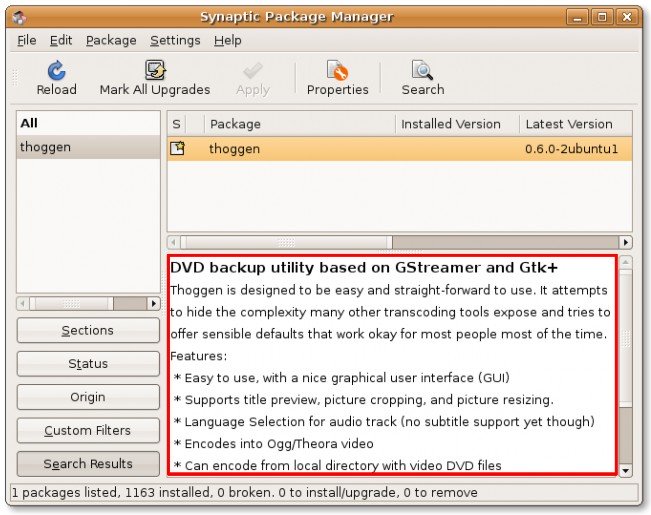Screen dimensions: 651x515
Task: Sort by the Package column header
Action: point(300,124)
